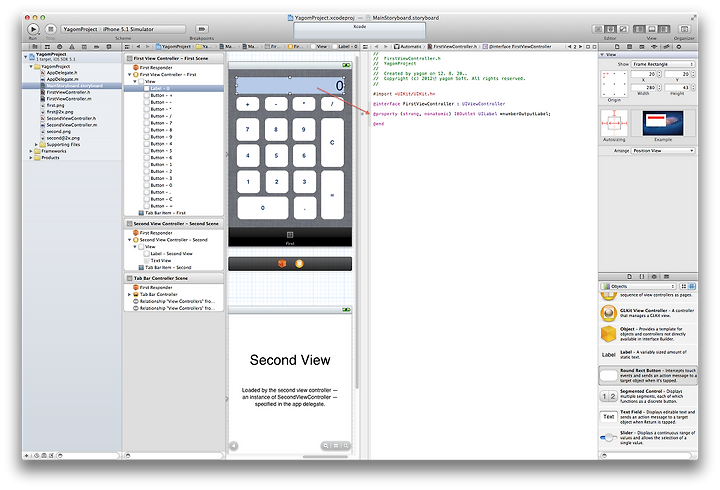Switch to the Standard editor mode

pyautogui.click(x=598, y=29)
